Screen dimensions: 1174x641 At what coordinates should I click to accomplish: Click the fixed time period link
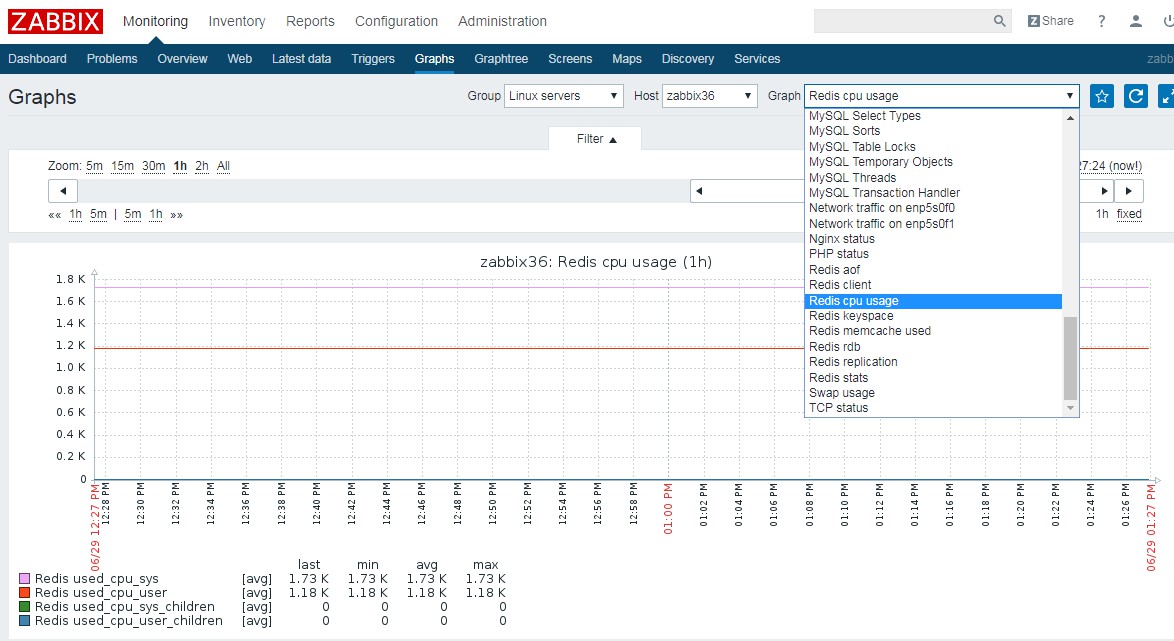tap(1129, 214)
